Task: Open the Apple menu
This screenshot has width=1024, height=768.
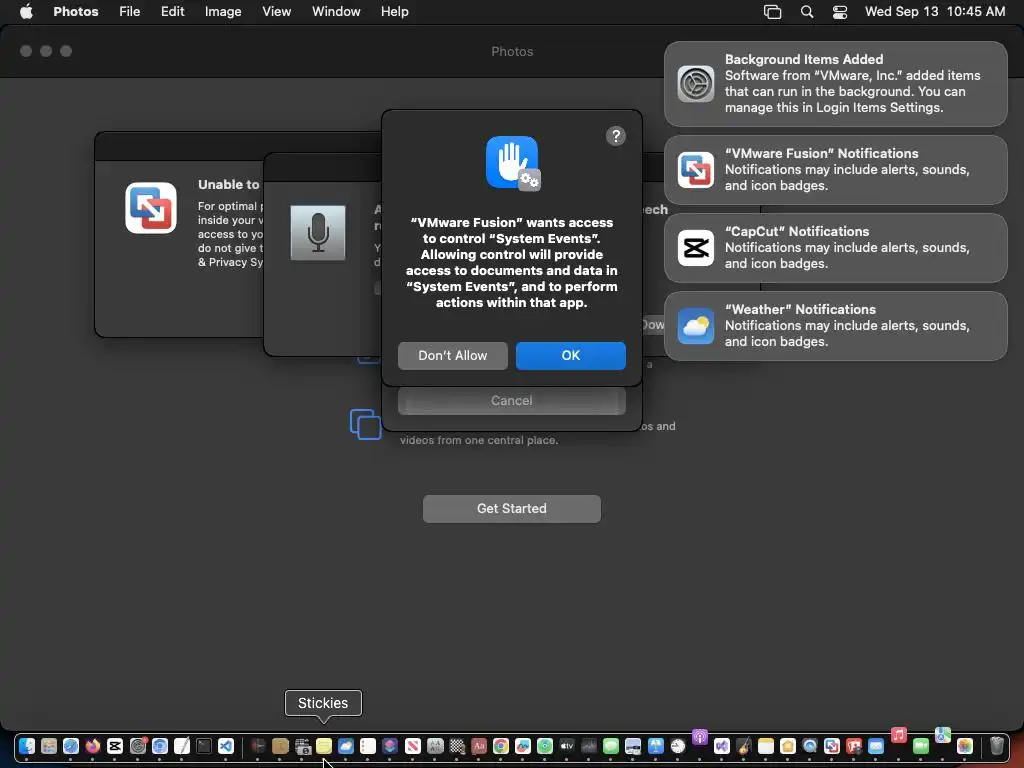Action: [x=26, y=12]
